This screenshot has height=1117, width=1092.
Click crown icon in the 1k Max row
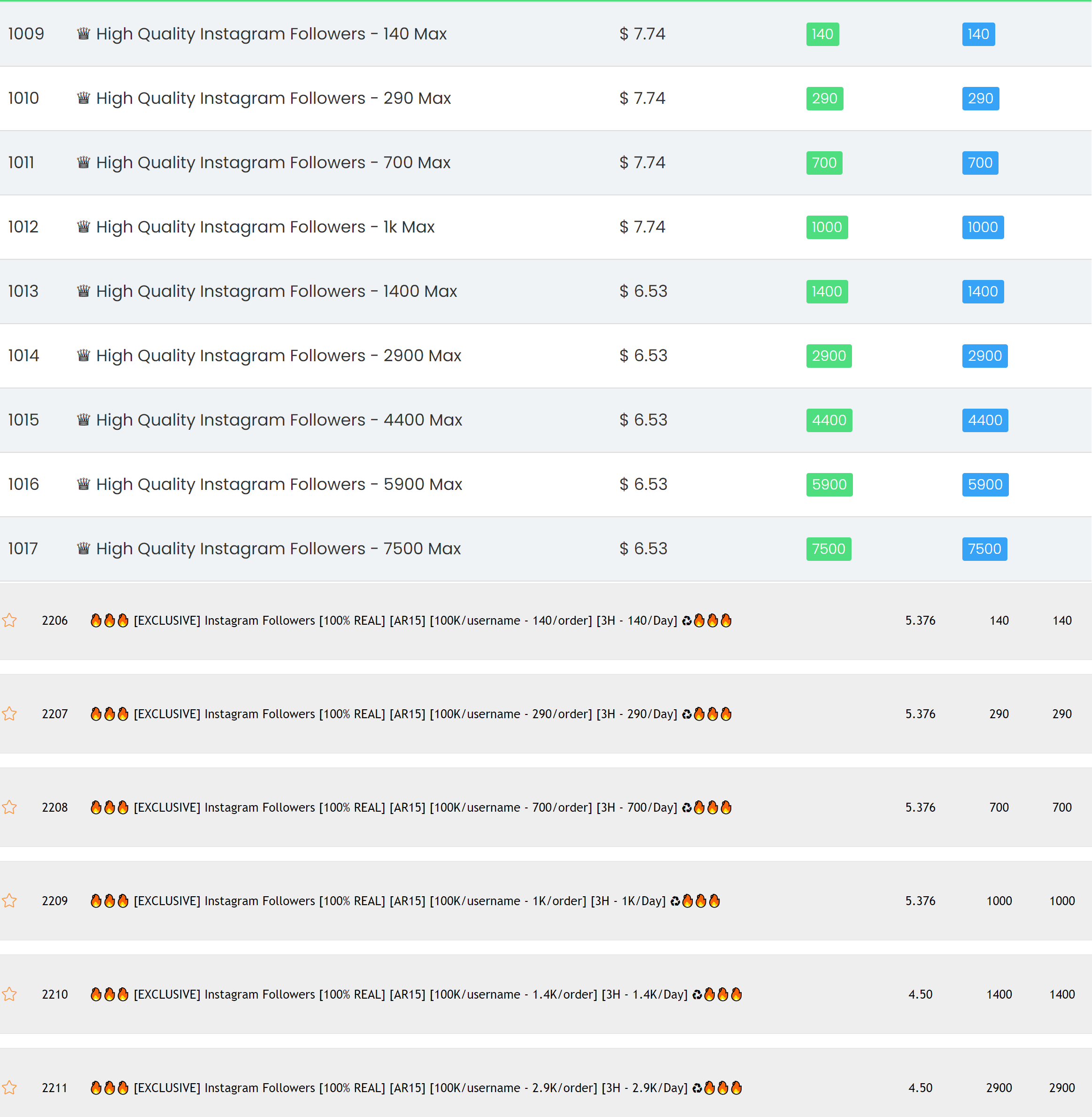(x=84, y=226)
